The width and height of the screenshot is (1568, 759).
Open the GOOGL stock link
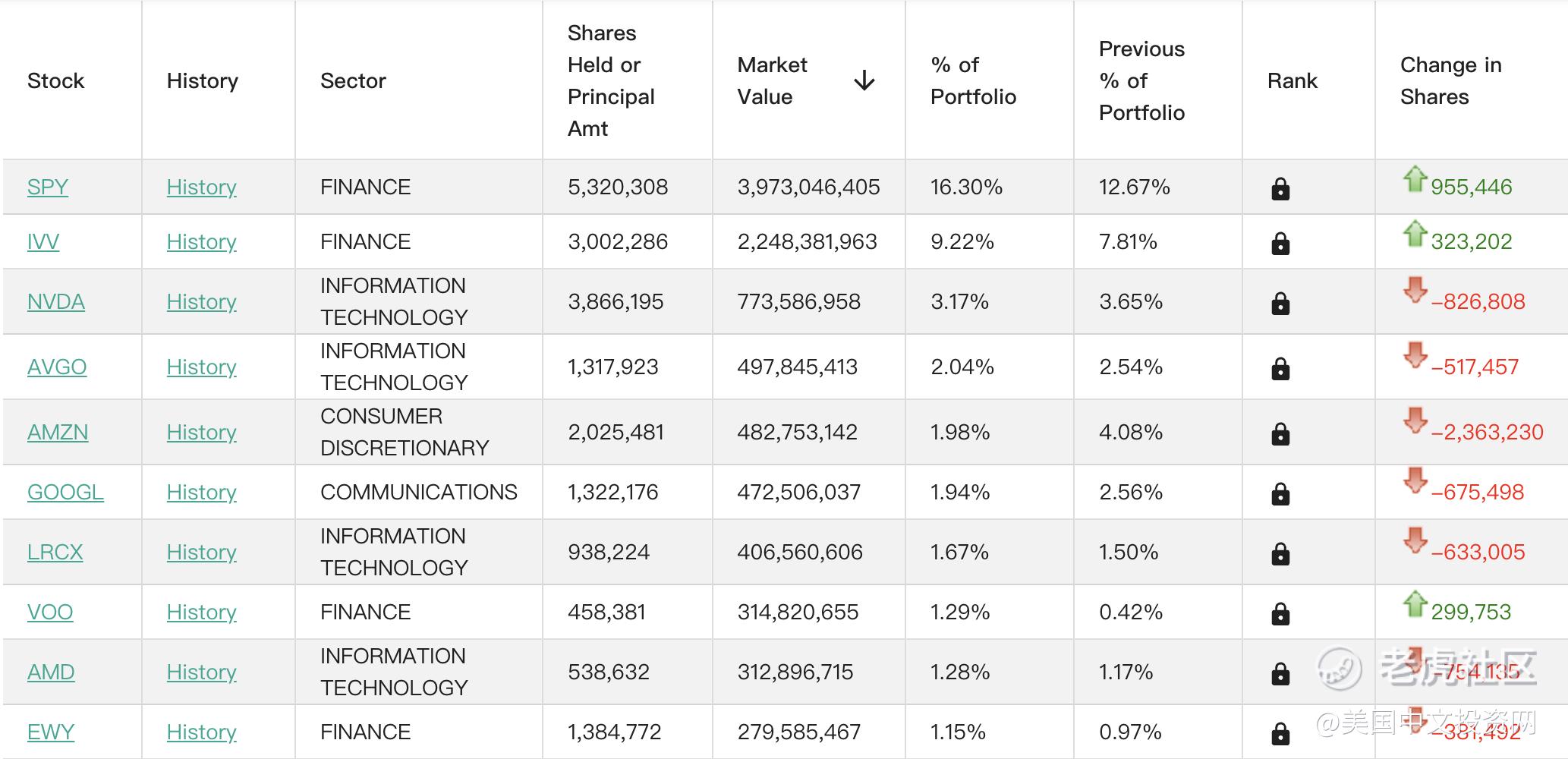click(65, 492)
